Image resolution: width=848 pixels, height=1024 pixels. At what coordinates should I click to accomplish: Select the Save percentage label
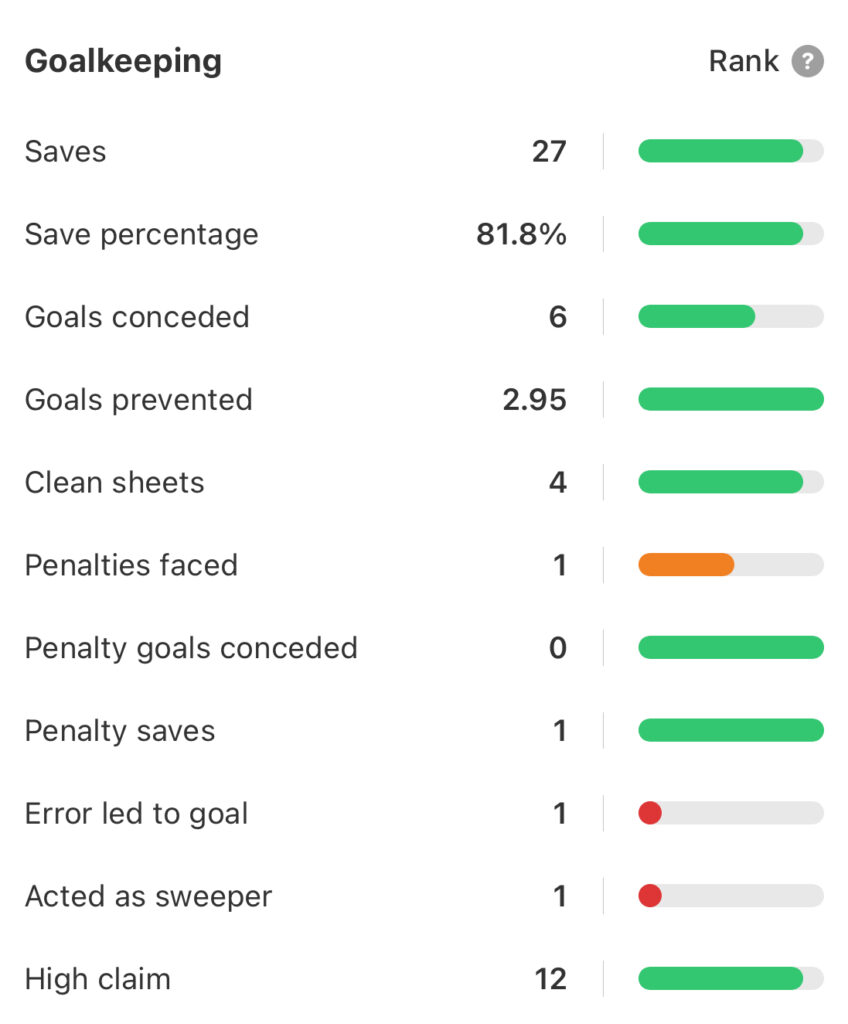pos(141,235)
